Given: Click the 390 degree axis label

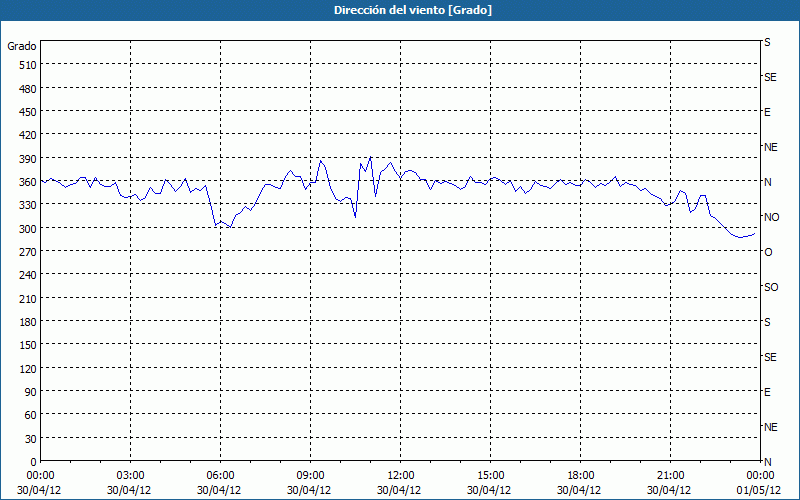Looking at the screenshot, I should click(x=28, y=159).
